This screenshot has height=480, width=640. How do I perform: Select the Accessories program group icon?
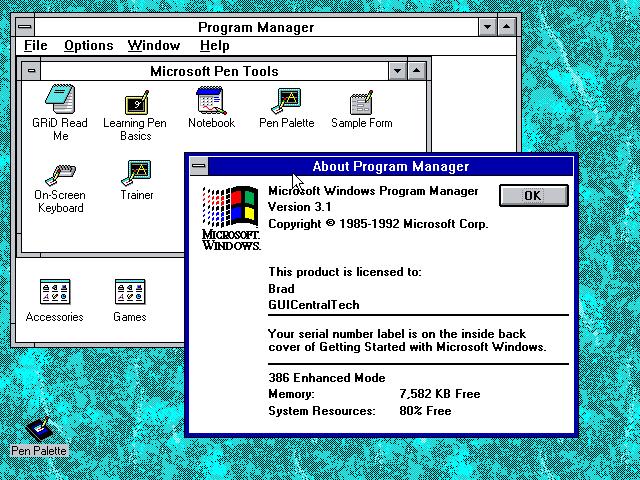(x=55, y=291)
